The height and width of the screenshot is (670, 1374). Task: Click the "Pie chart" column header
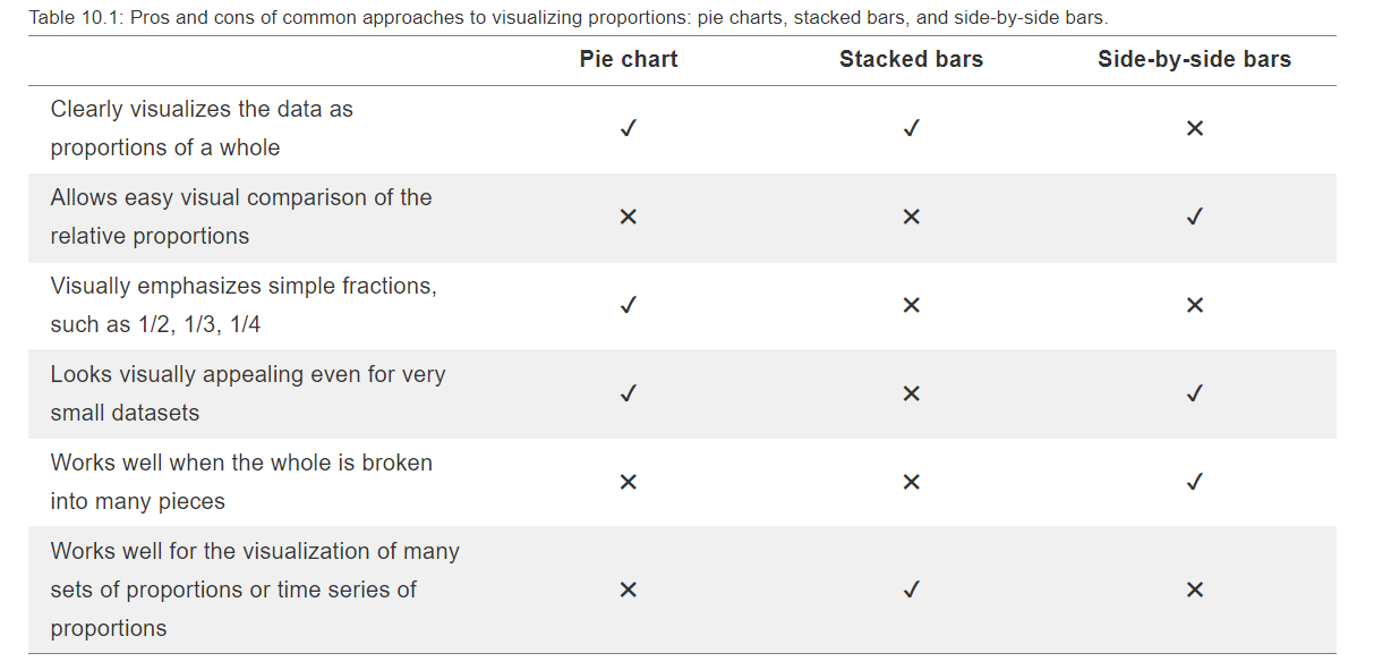pos(628,60)
